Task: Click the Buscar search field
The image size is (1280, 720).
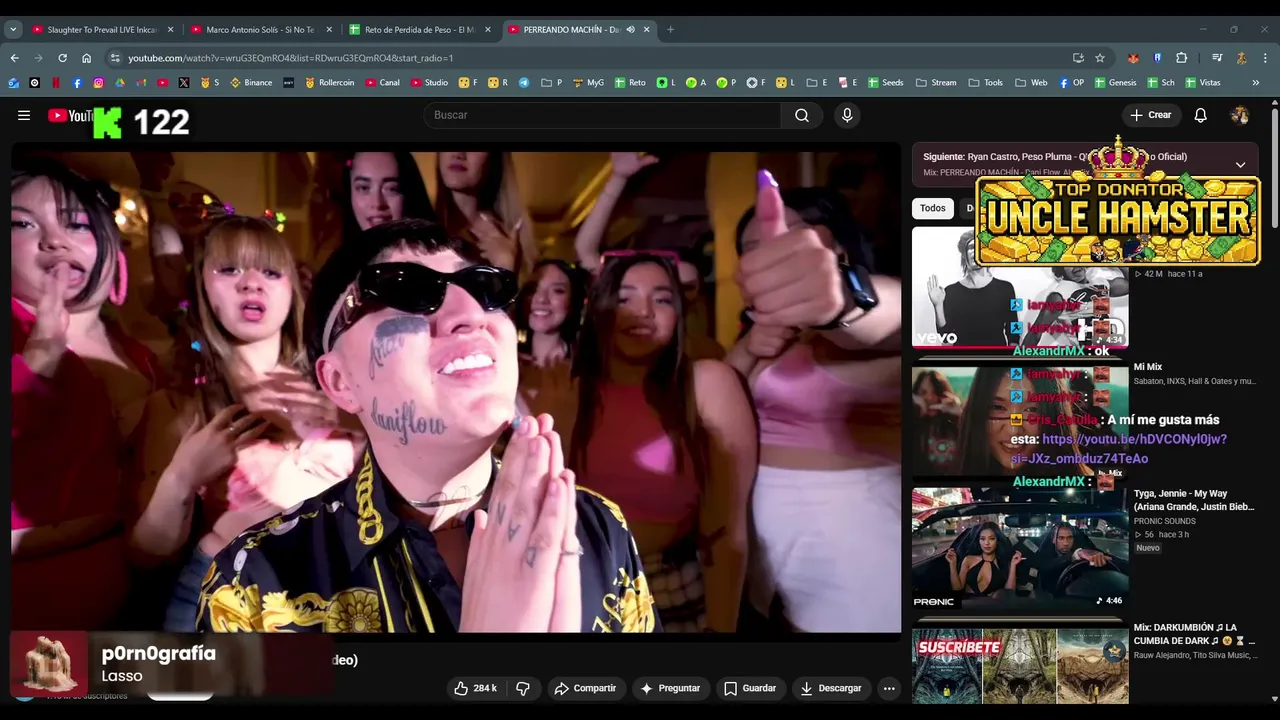Action: (602, 115)
